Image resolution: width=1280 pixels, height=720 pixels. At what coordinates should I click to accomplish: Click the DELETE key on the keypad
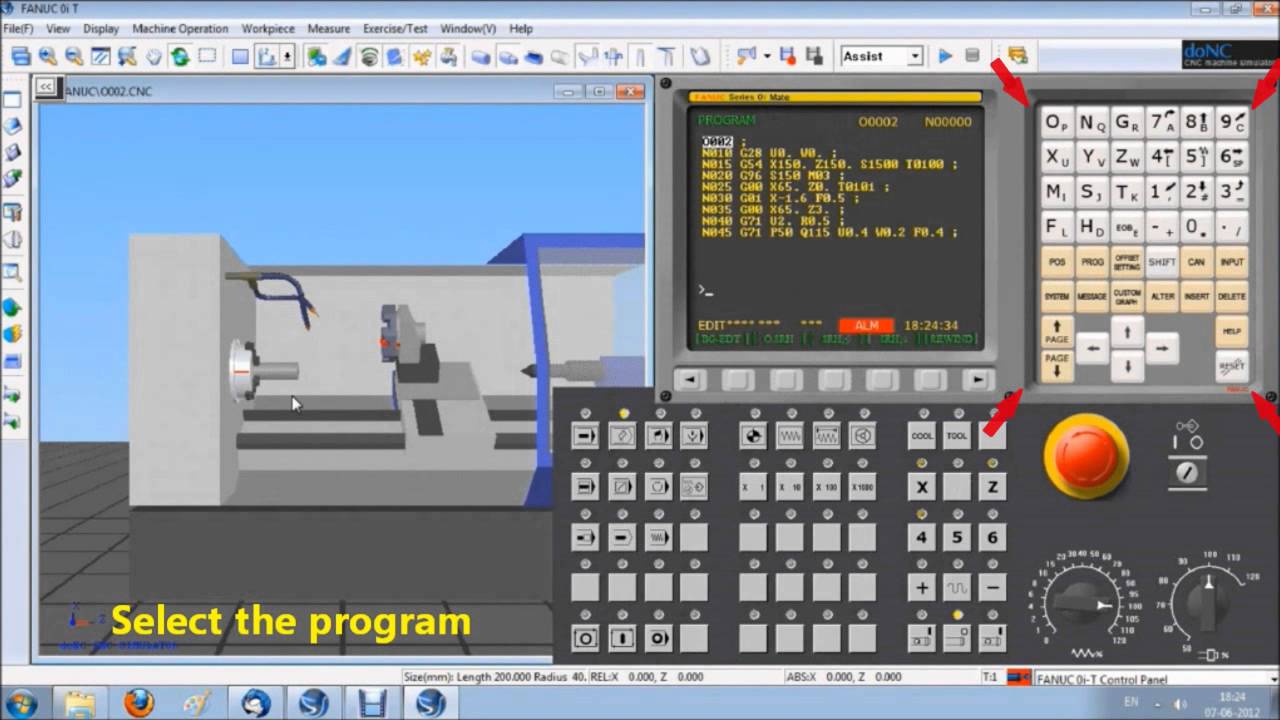(1232, 297)
